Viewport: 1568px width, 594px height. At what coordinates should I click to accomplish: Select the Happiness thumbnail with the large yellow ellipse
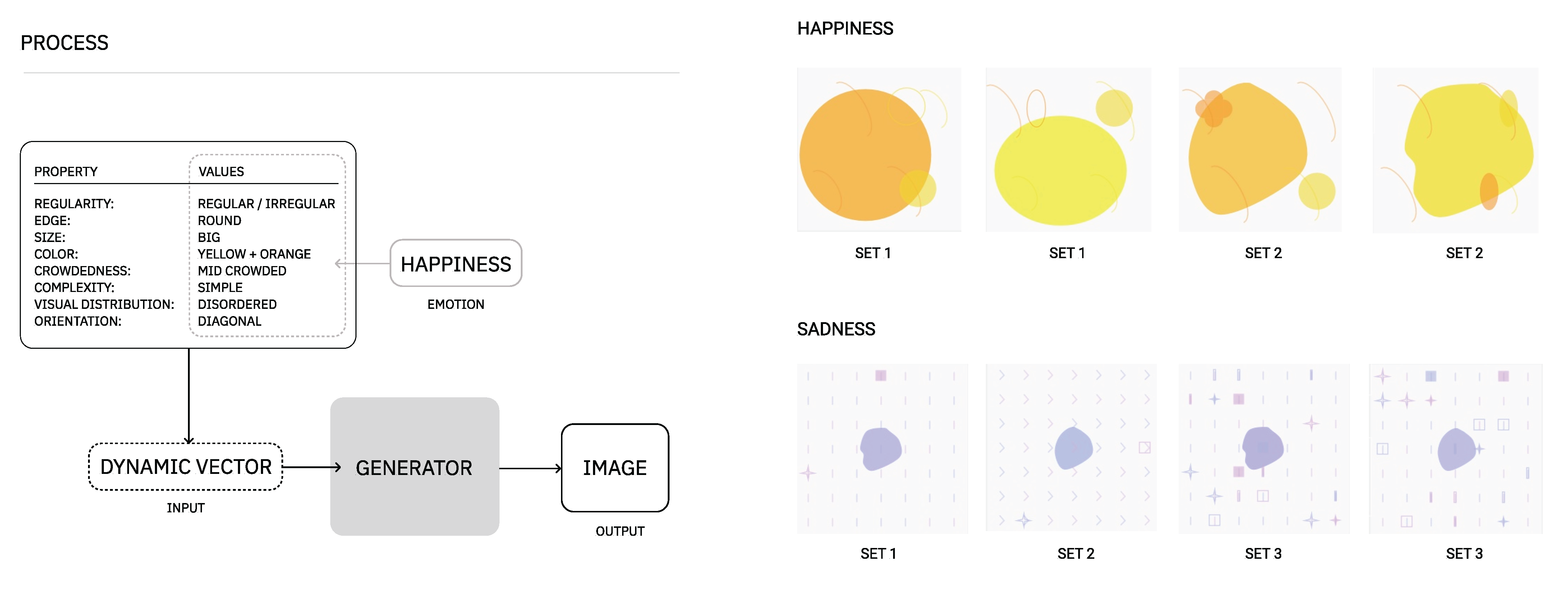tap(1068, 150)
